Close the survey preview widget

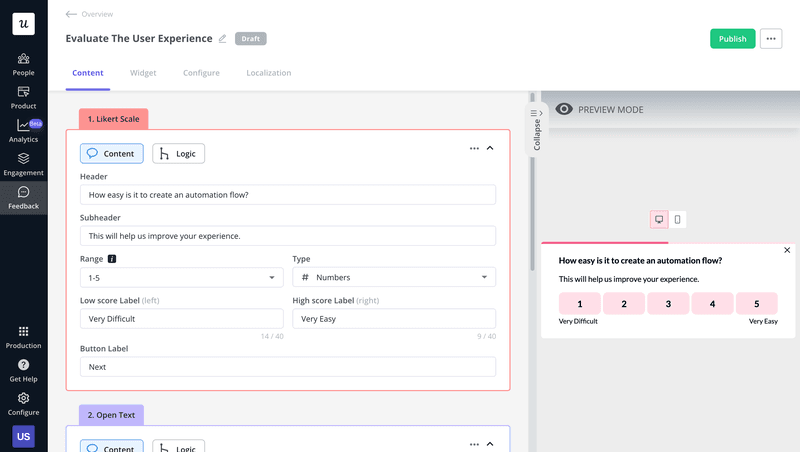point(787,250)
